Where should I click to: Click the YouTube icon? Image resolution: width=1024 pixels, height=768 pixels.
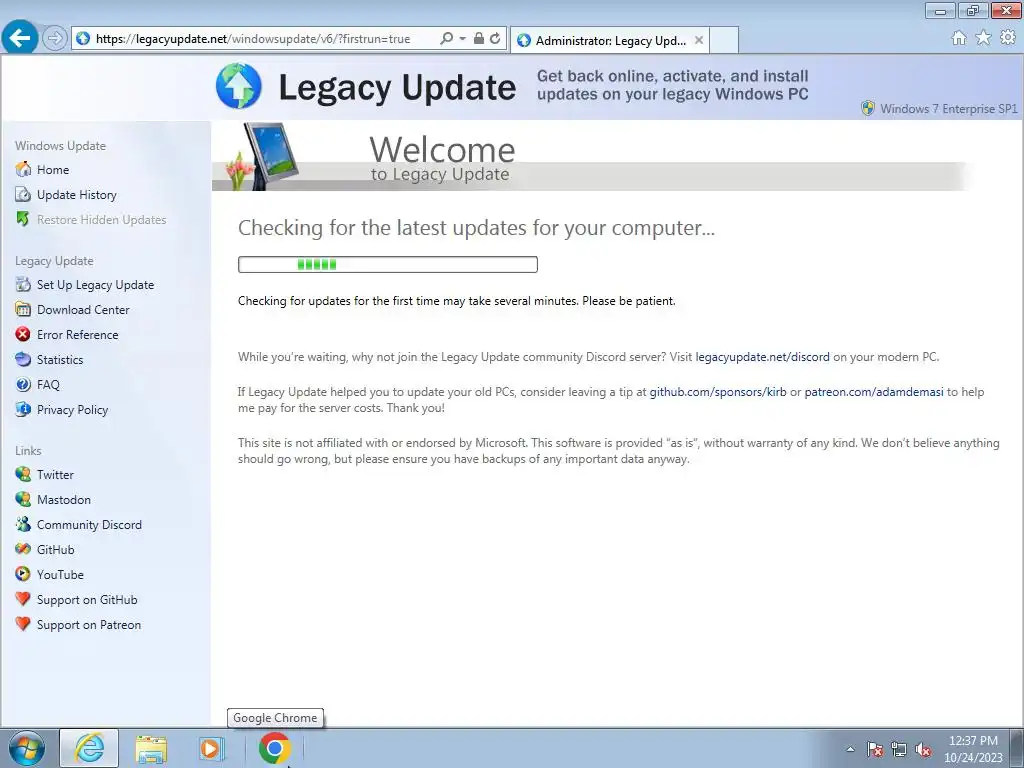click(23, 575)
